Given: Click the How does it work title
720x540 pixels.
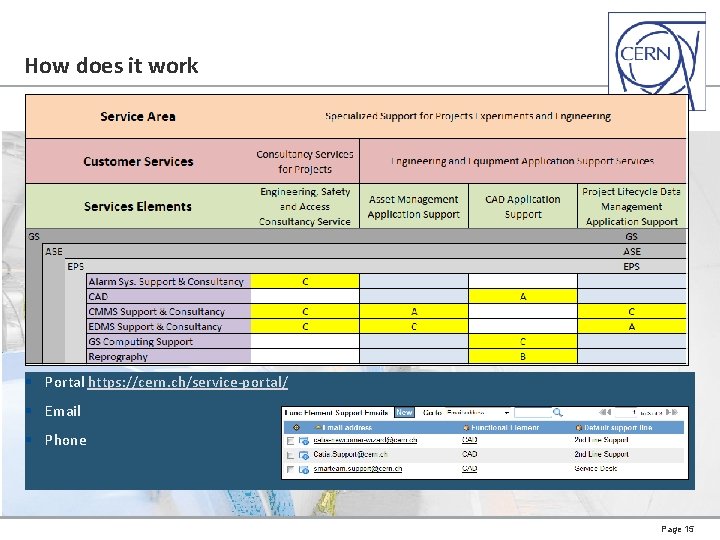Looking at the screenshot, I should click(x=112, y=66).
